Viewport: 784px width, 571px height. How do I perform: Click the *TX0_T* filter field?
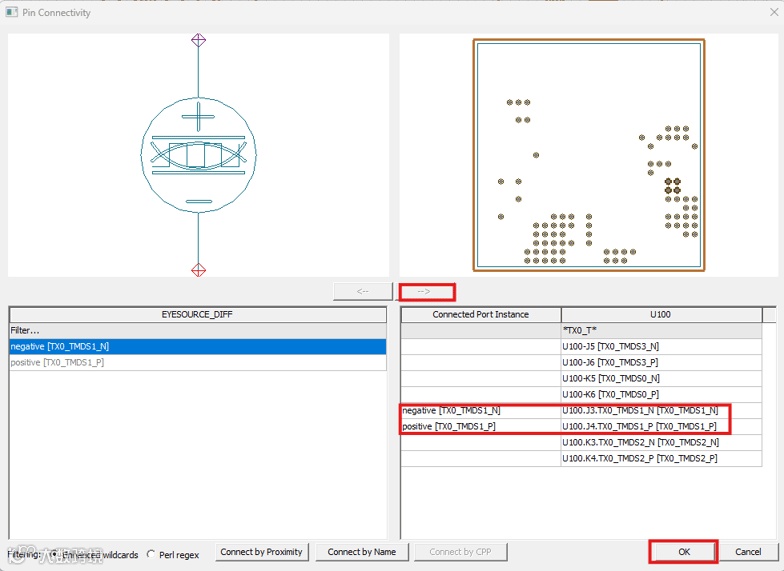[661, 330]
